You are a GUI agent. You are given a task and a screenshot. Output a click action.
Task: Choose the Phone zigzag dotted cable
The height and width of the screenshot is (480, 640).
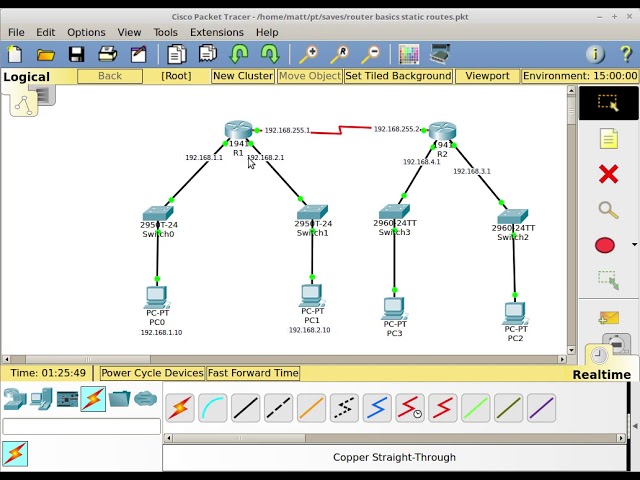click(344, 408)
